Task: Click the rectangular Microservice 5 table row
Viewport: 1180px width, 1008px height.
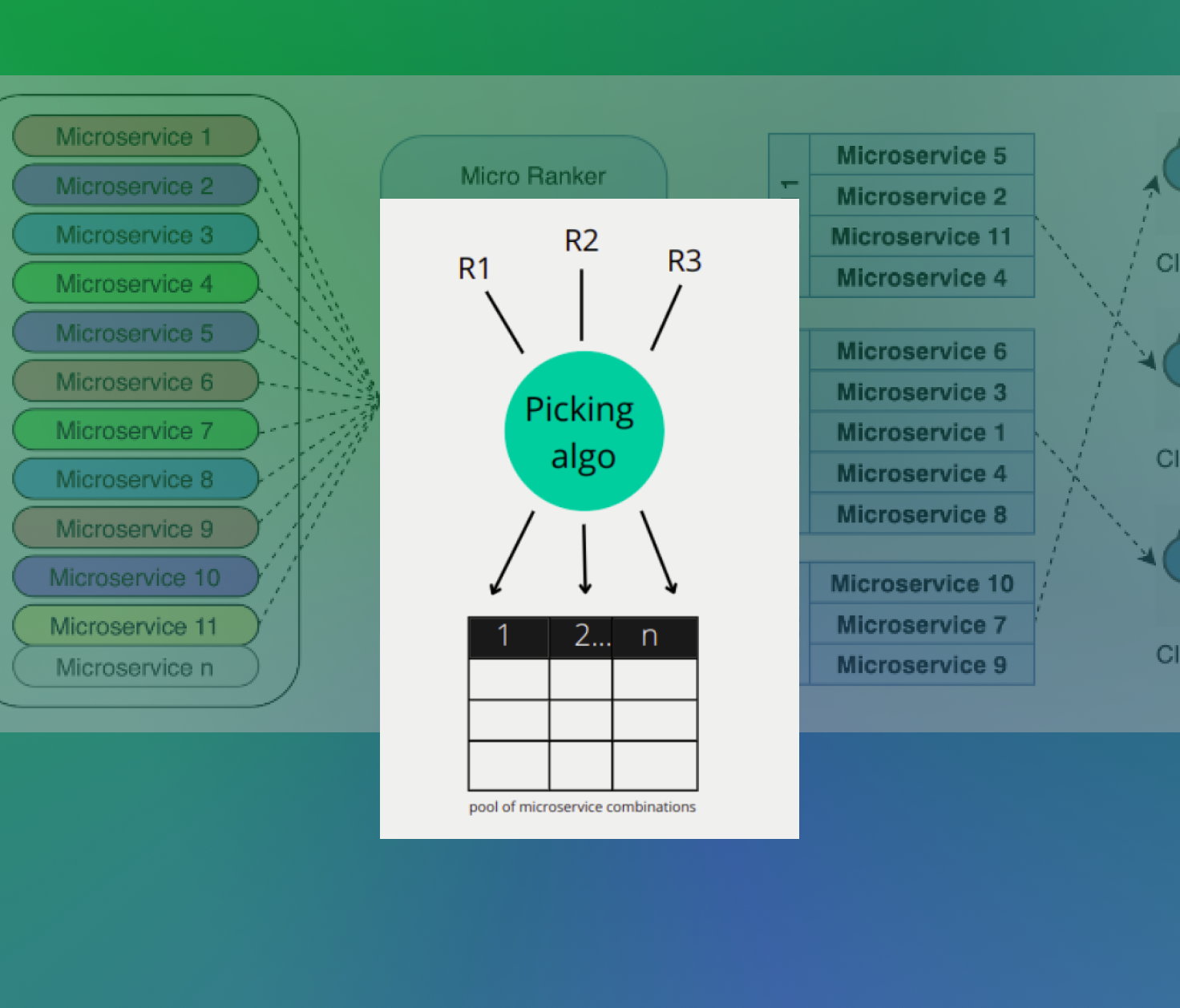Action: pyautogui.click(x=922, y=155)
